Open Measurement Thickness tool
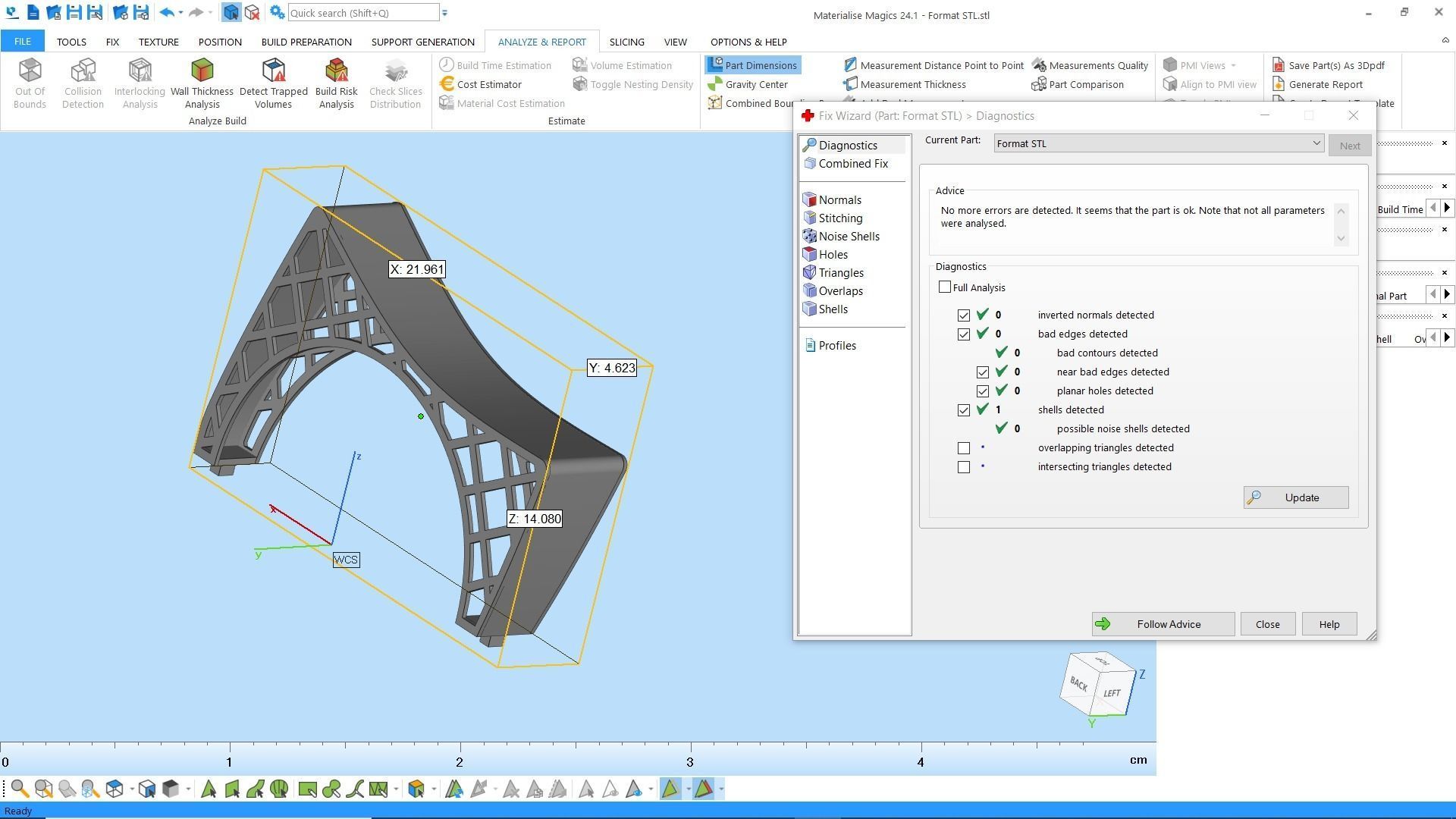Screen dimensions: 1456x819 tap(912, 84)
